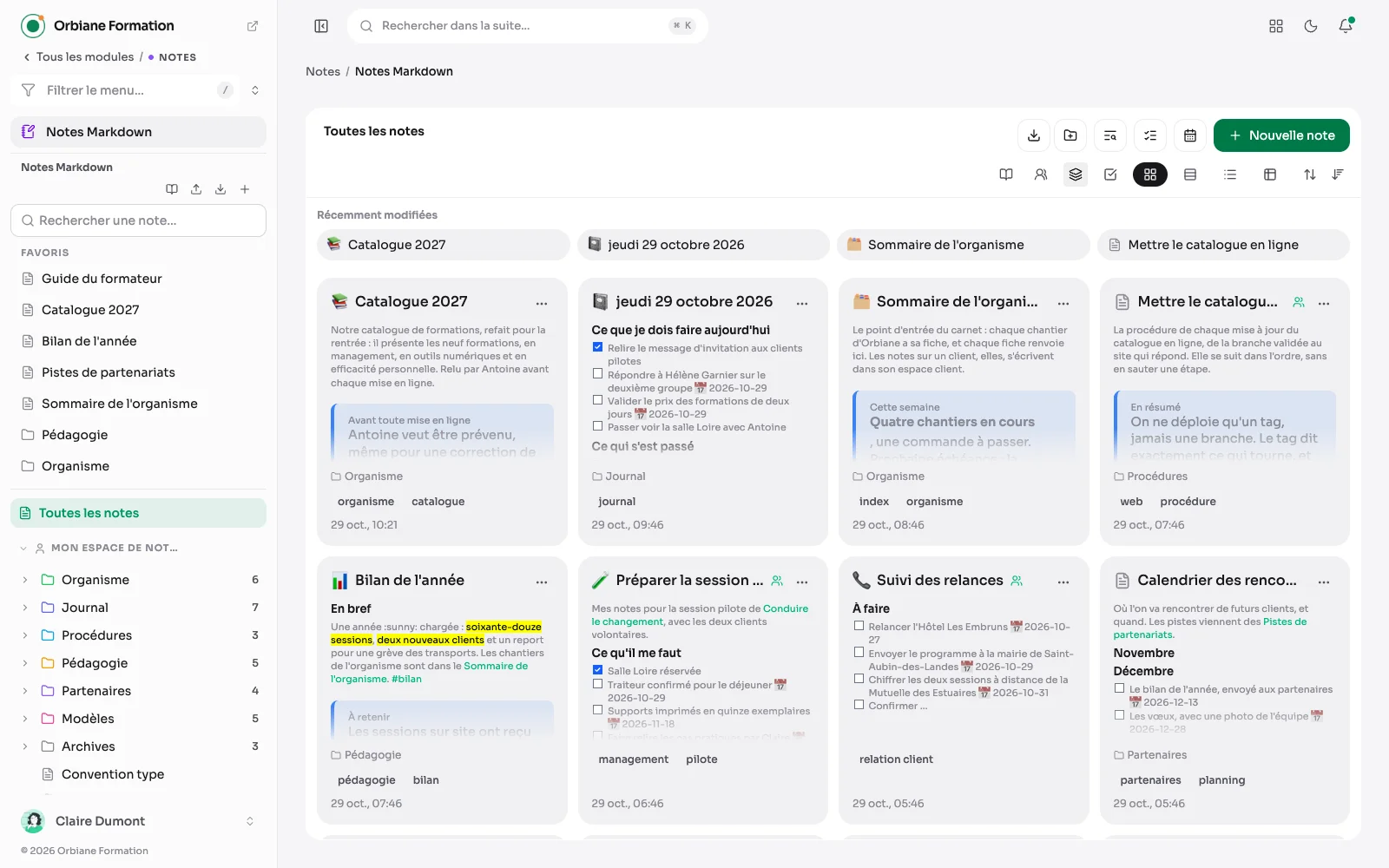Click the Rechercher une note search field
The width and height of the screenshot is (1389, 868).
tap(139, 220)
